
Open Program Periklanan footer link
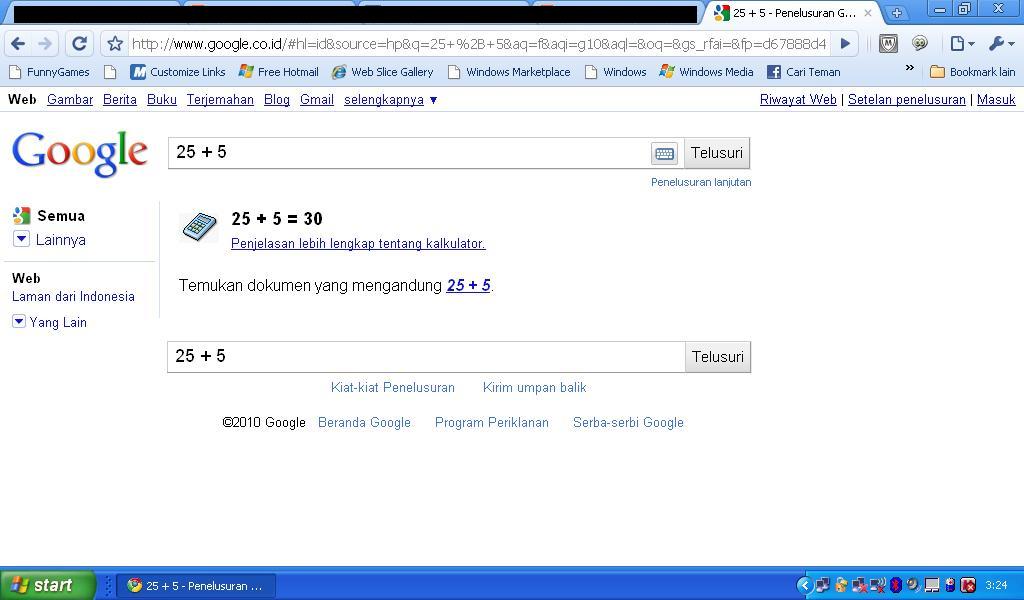click(x=492, y=422)
